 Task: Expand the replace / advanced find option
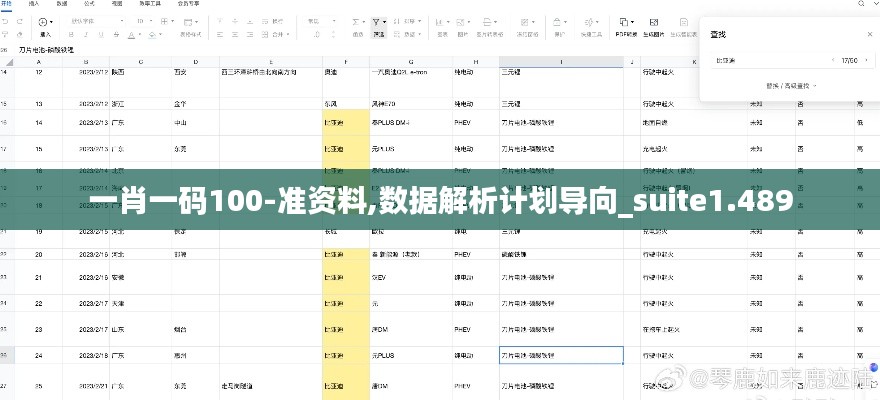coord(790,86)
